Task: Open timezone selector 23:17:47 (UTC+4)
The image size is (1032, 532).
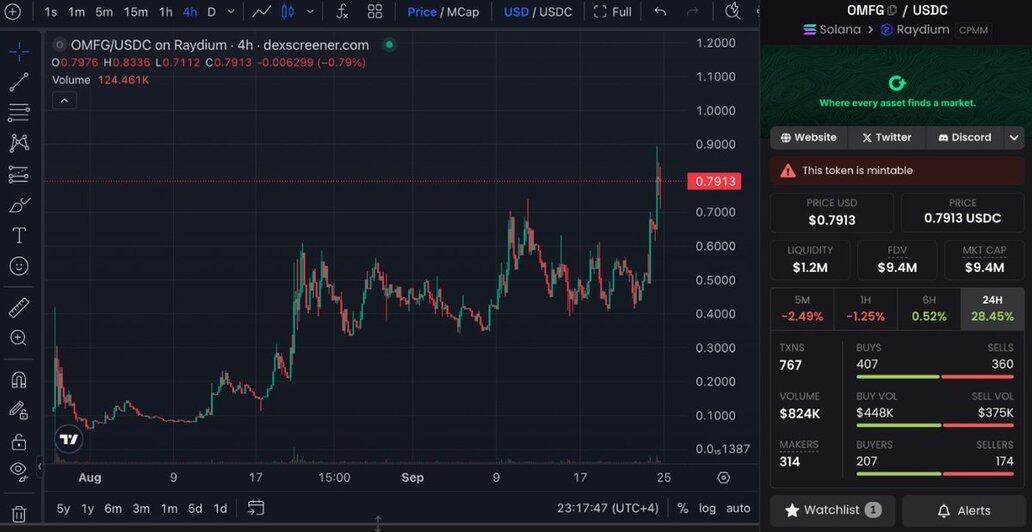Action: [x=607, y=508]
